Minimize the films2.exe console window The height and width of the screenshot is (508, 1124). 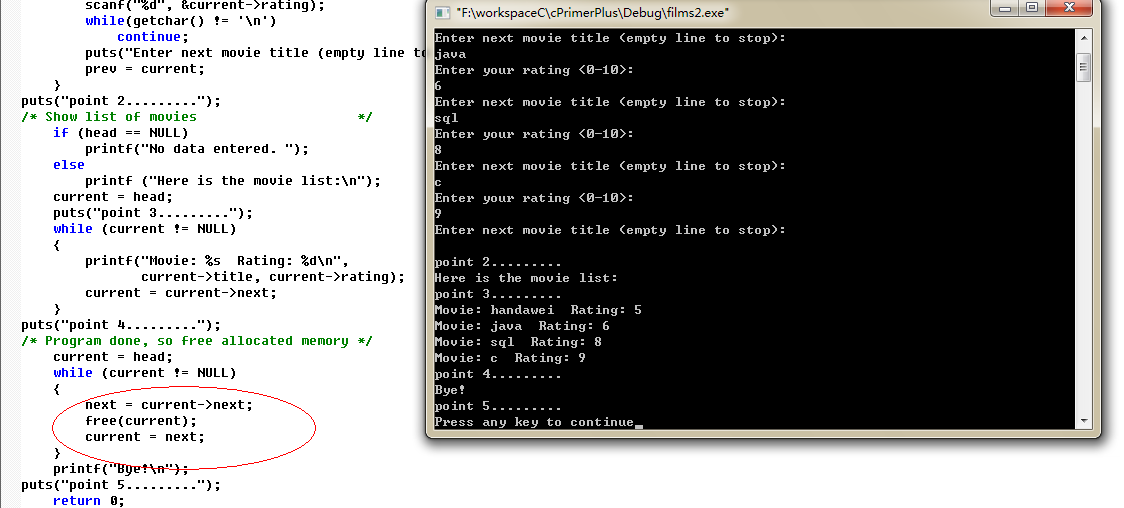click(x=1004, y=7)
